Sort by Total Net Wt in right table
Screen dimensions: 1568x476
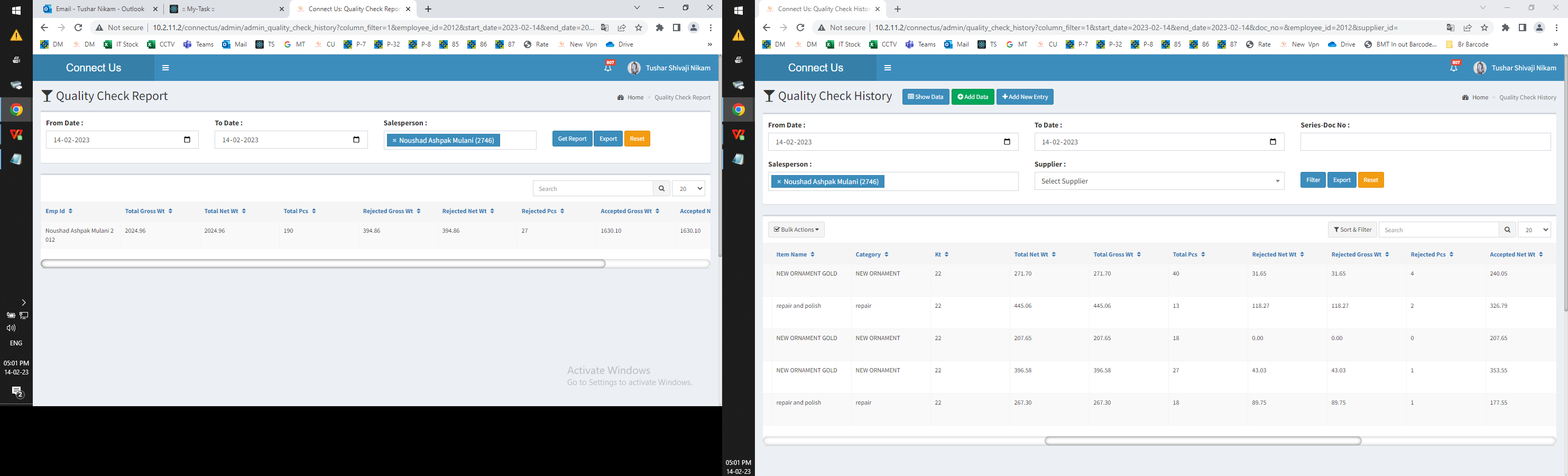(1035, 254)
